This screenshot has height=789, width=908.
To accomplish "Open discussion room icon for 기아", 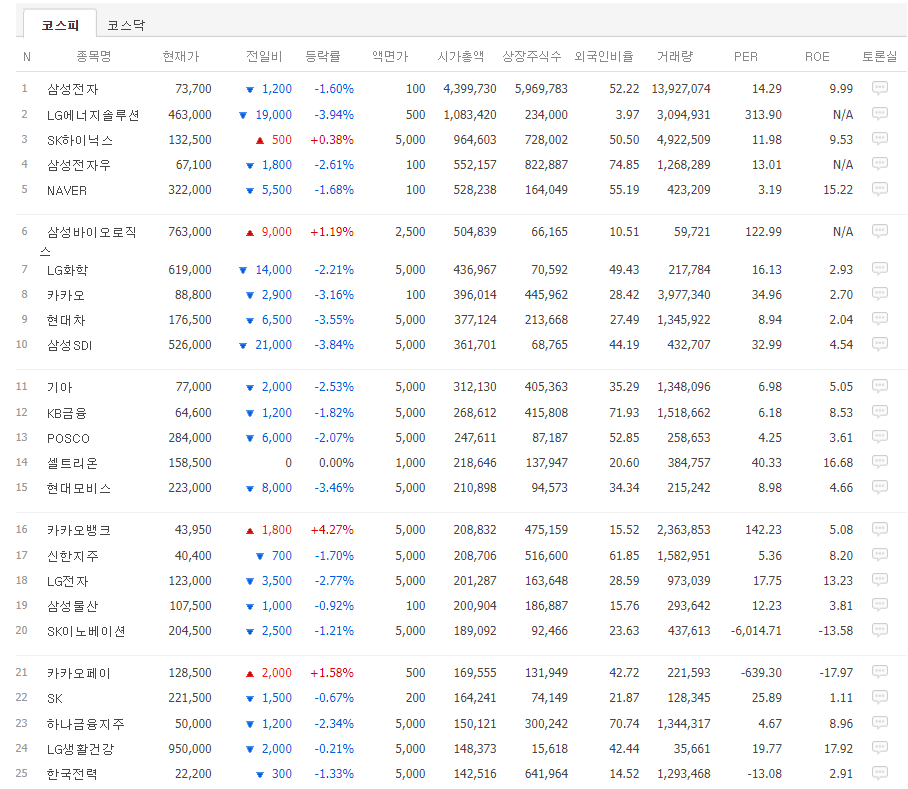I will coord(880,386).
